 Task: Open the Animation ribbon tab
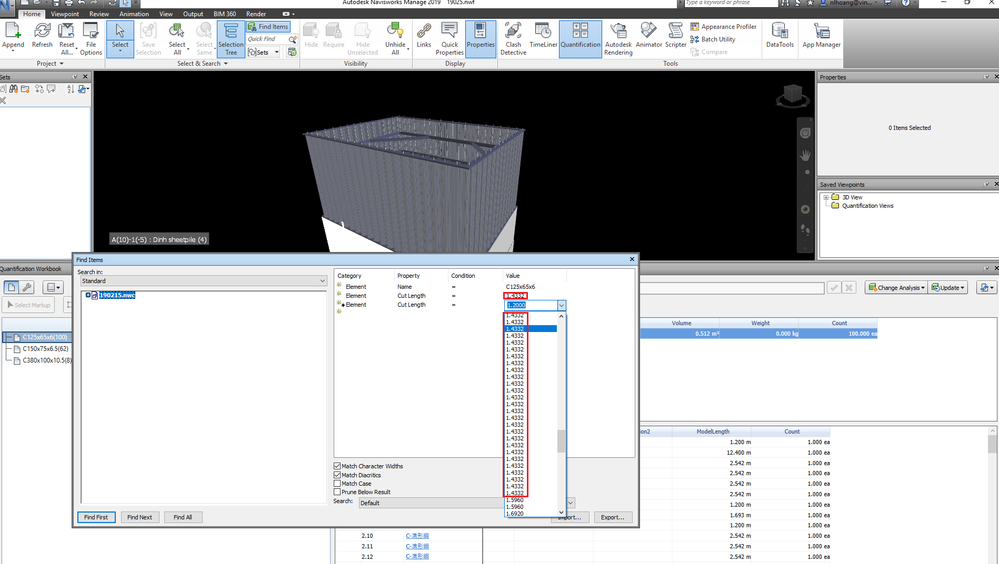pyautogui.click(x=134, y=13)
